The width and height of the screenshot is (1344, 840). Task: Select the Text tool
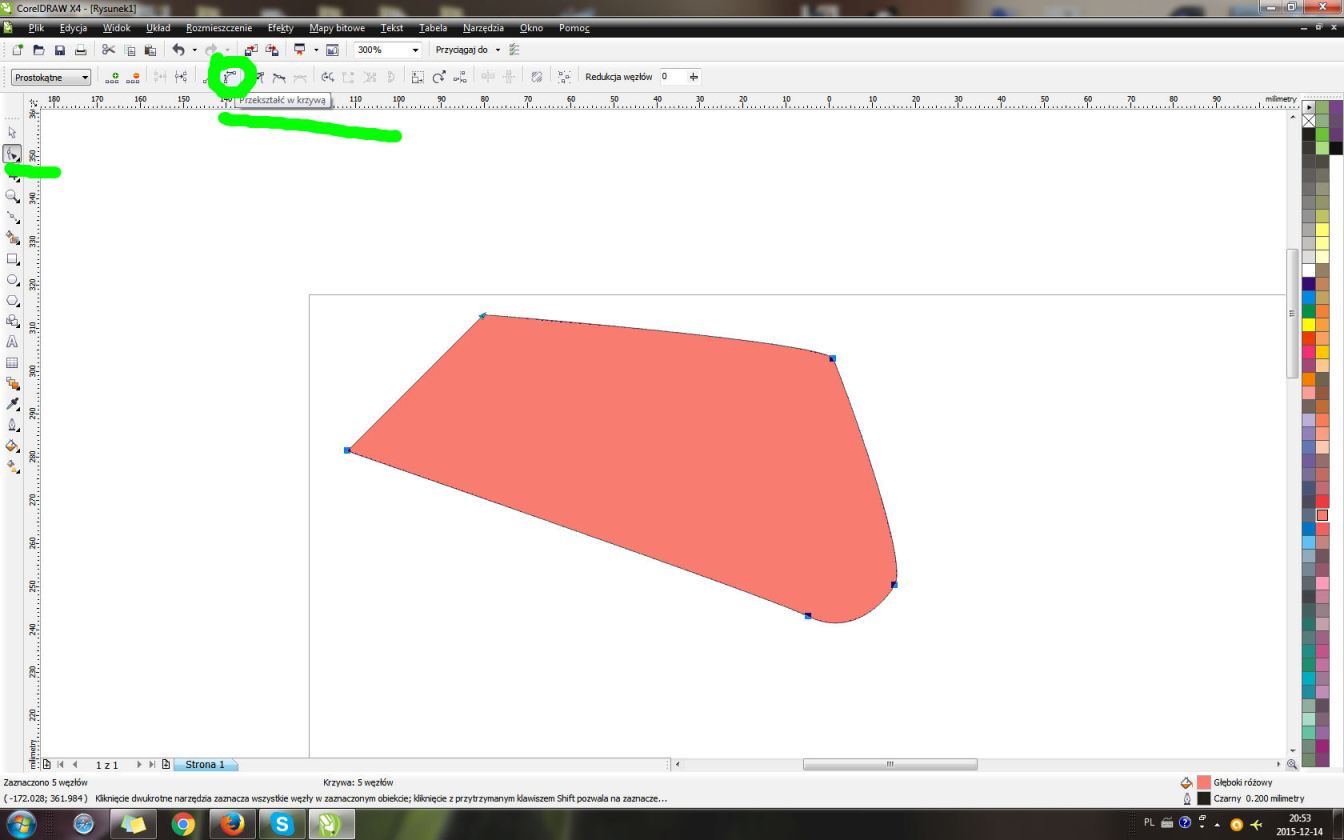[x=12, y=342]
